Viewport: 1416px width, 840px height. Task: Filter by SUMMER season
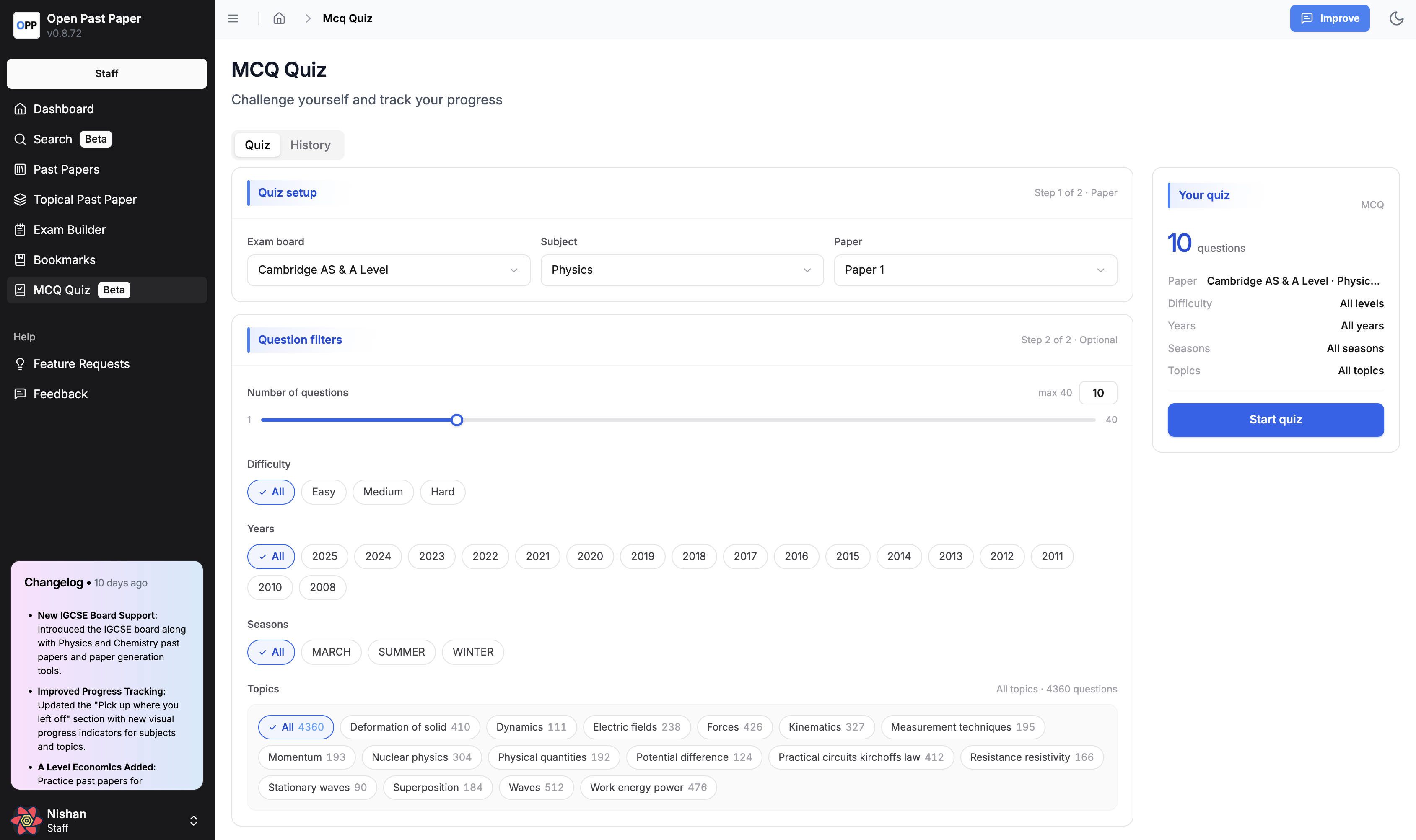point(401,652)
